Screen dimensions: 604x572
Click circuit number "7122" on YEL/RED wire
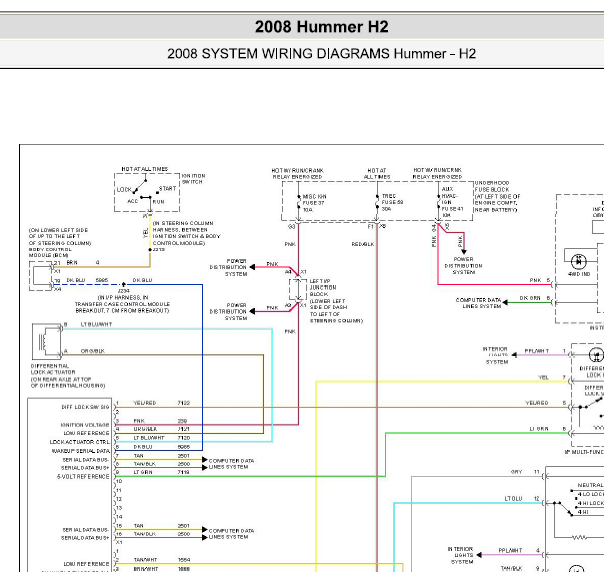(x=184, y=403)
